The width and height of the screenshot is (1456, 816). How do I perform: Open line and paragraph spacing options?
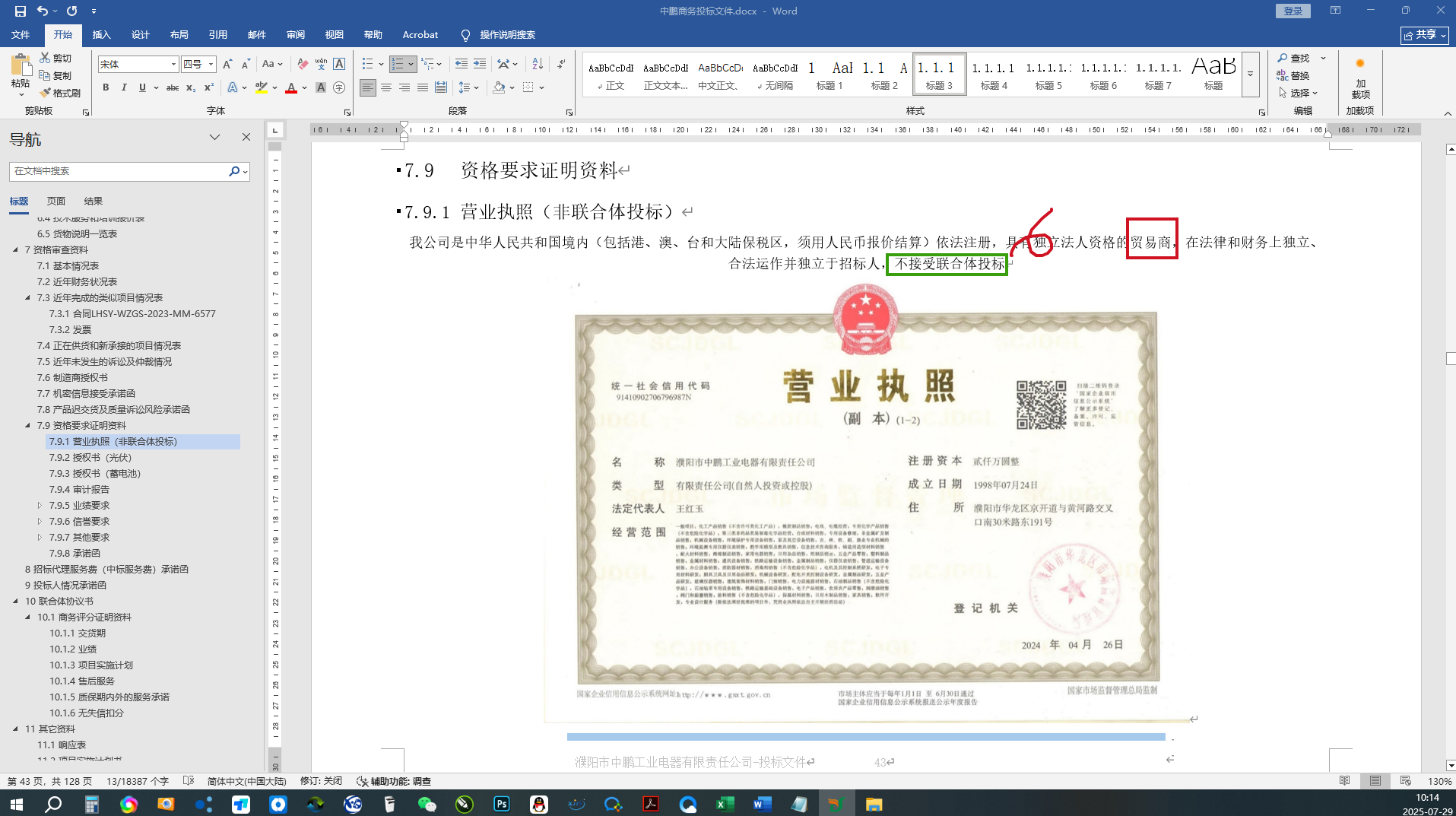click(468, 87)
